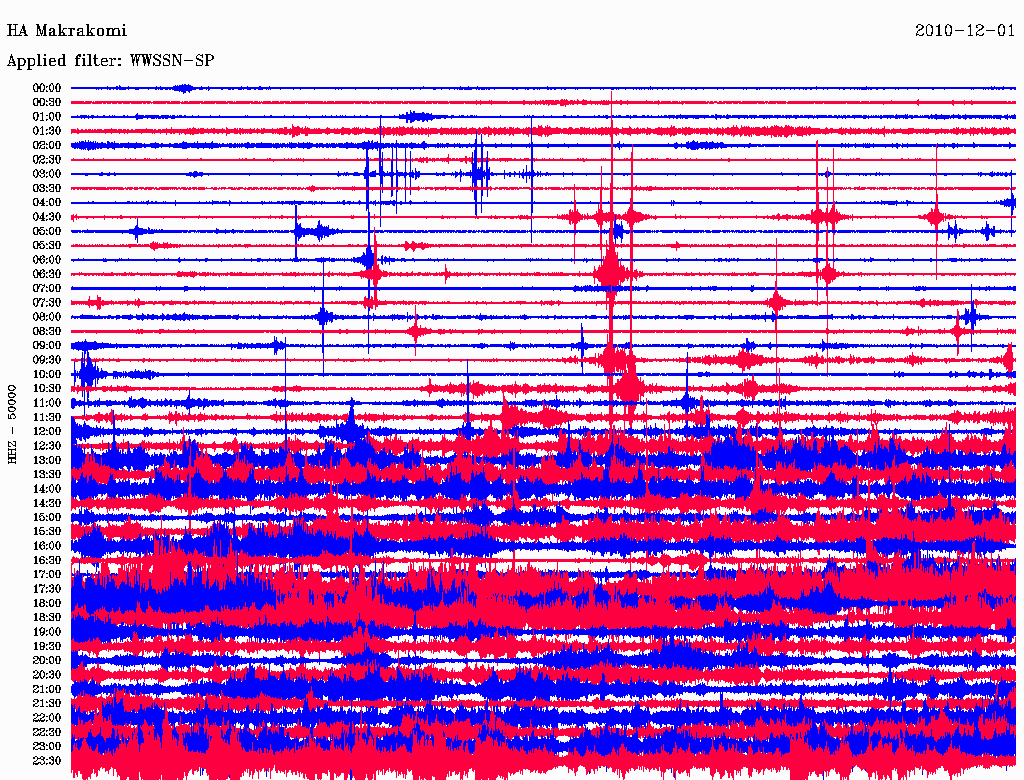Select the 22:30 time row label
Image resolution: width=1024 pixels, height=780 pixels.
coord(47,732)
